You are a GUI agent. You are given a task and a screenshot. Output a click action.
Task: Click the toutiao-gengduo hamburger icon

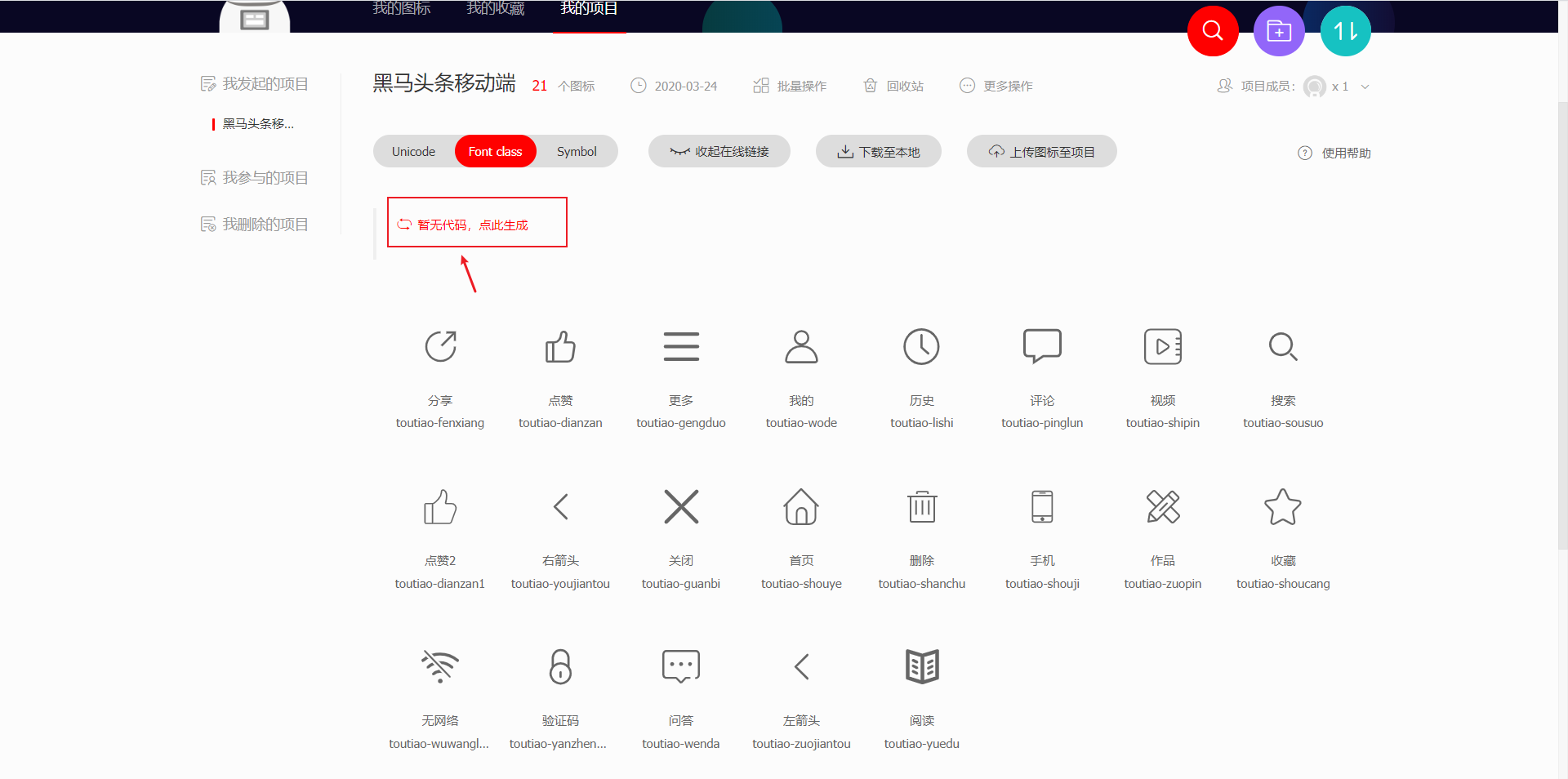pos(681,346)
